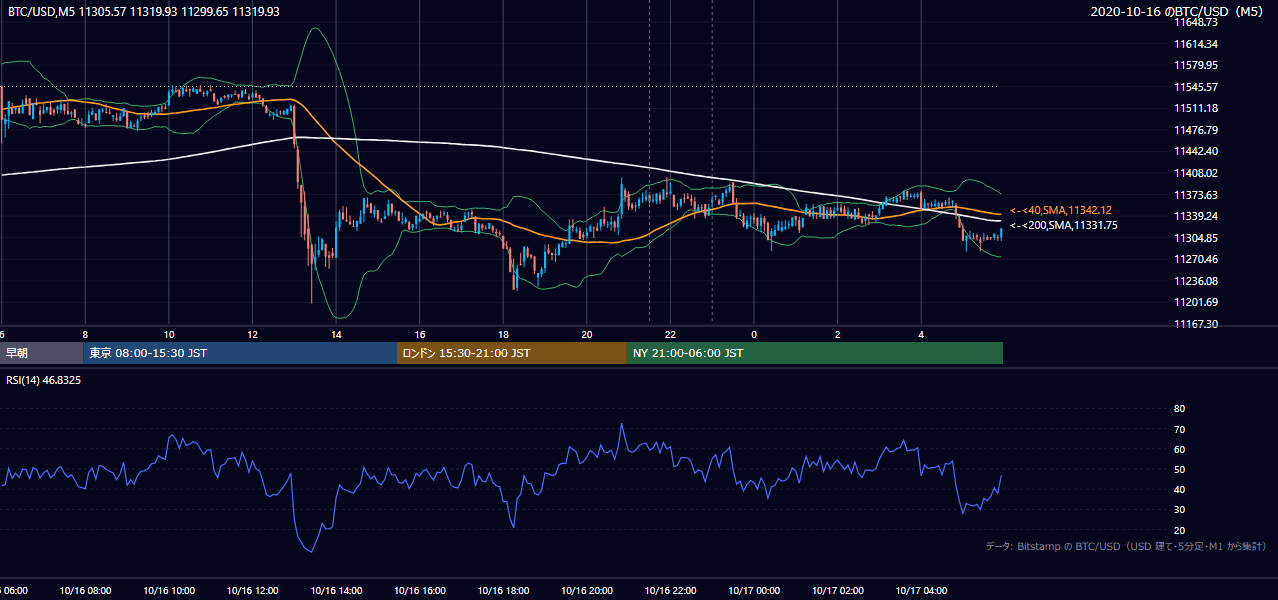
Task: Click the BTC/USD,M5 OHLC header text
Action: pyautogui.click(x=144, y=12)
